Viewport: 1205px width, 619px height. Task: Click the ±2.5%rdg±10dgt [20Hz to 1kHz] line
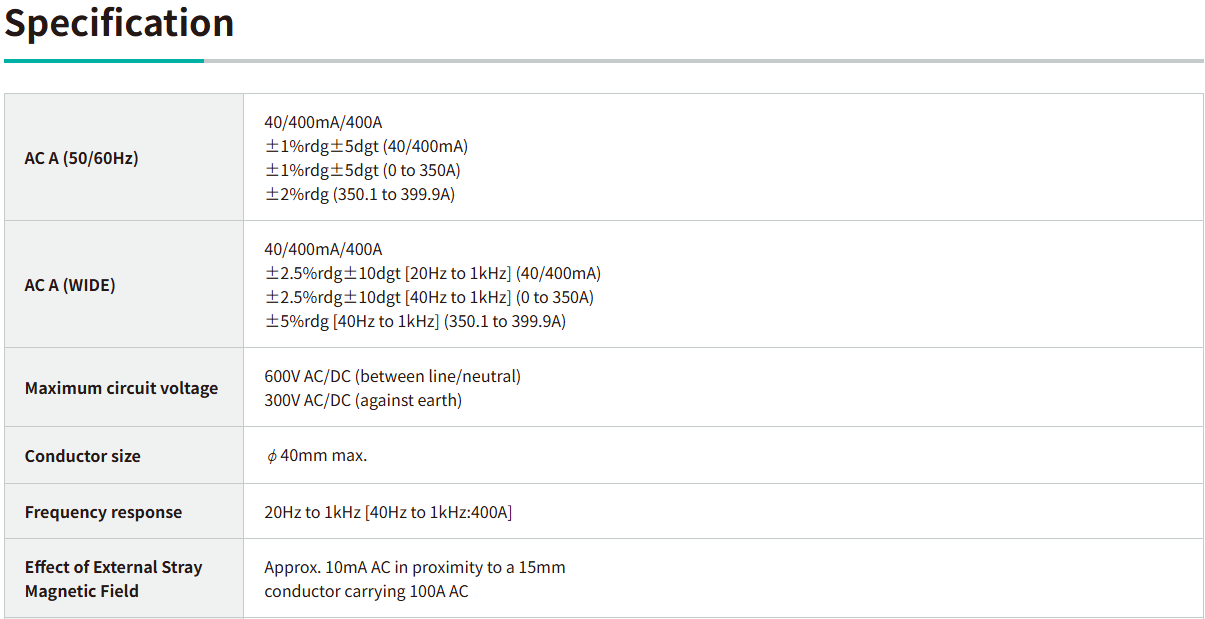[x=432, y=273]
